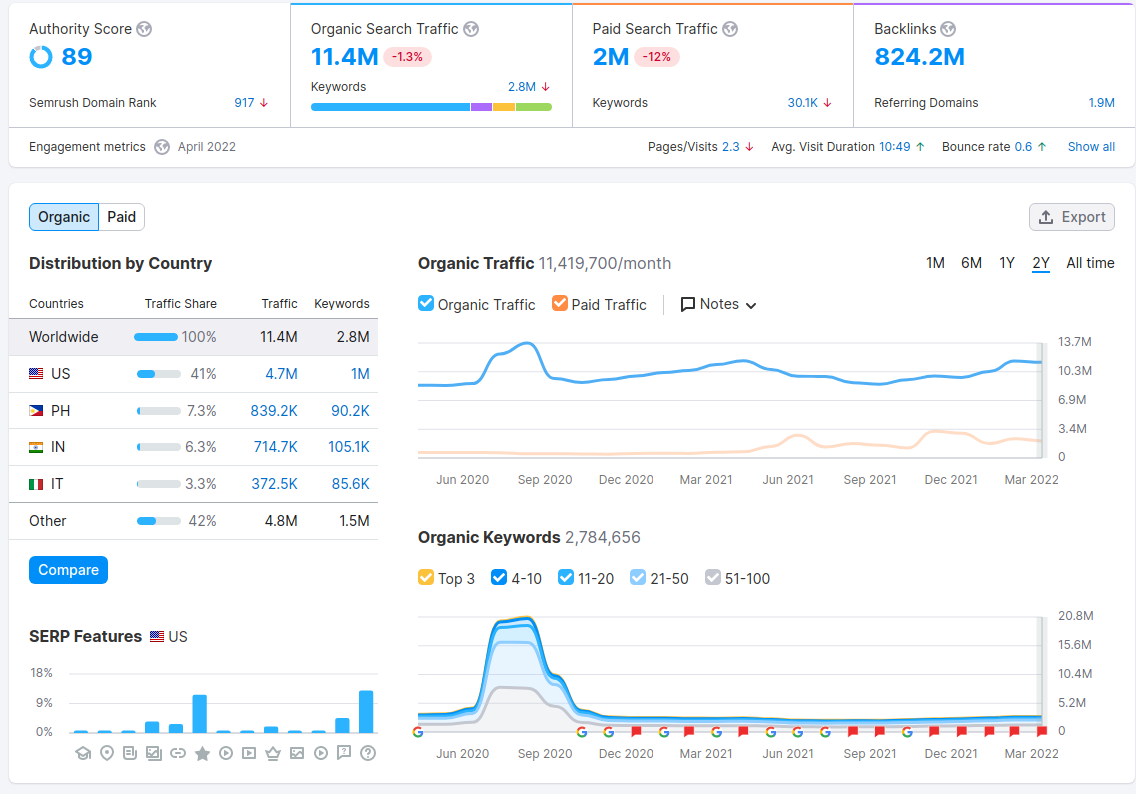Click the Export button

click(x=1071, y=217)
